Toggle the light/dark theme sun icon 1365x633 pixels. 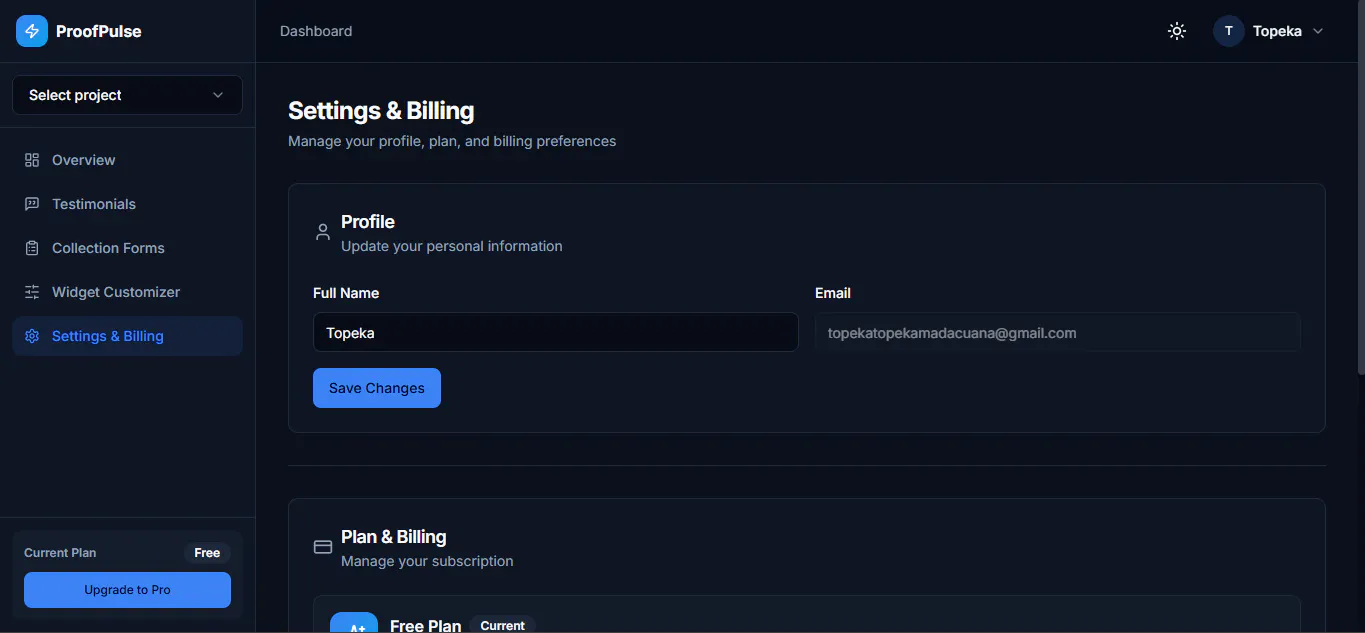click(1177, 31)
